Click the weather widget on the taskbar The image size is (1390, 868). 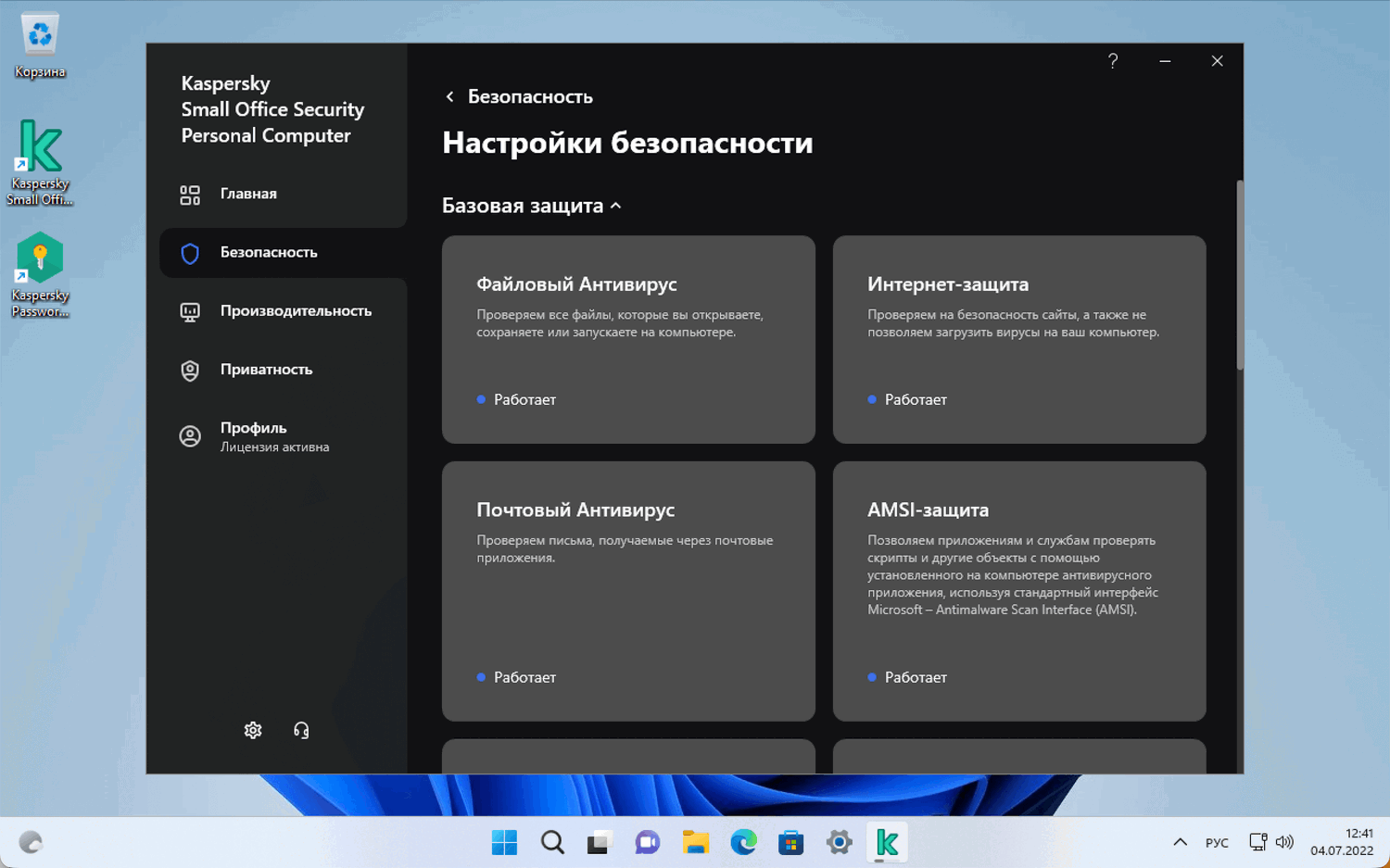coord(31,842)
